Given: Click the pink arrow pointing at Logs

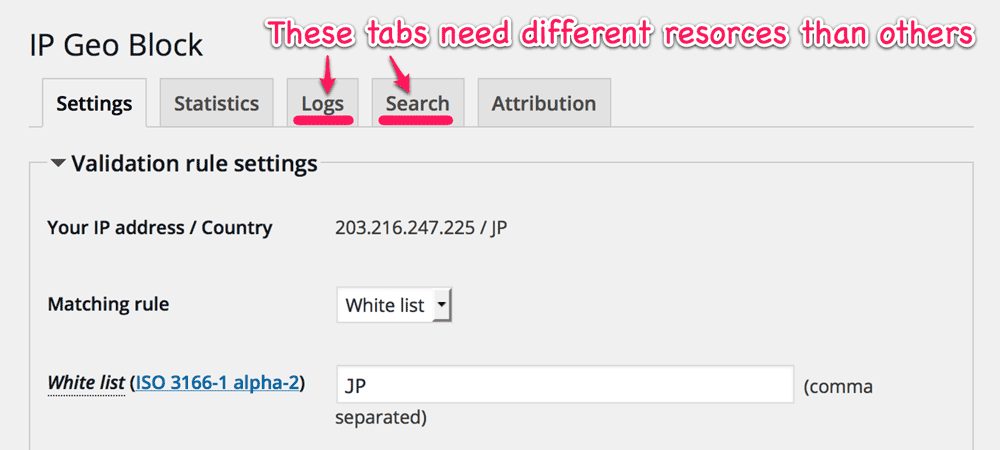Looking at the screenshot, I should 329,71.
